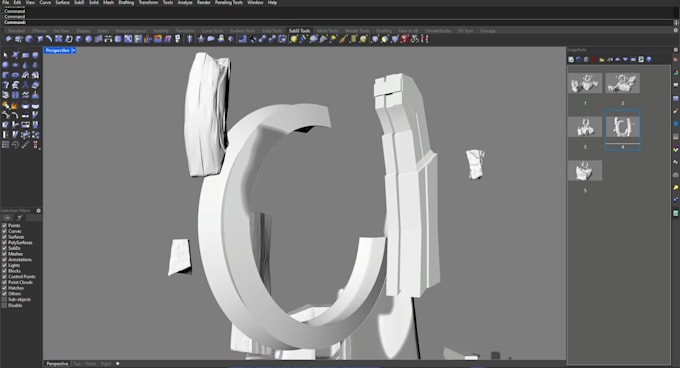Image resolution: width=680 pixels, height=368 pixels.
Task: Enable the Disable filter checkbox
Action: tap(4, 305)
